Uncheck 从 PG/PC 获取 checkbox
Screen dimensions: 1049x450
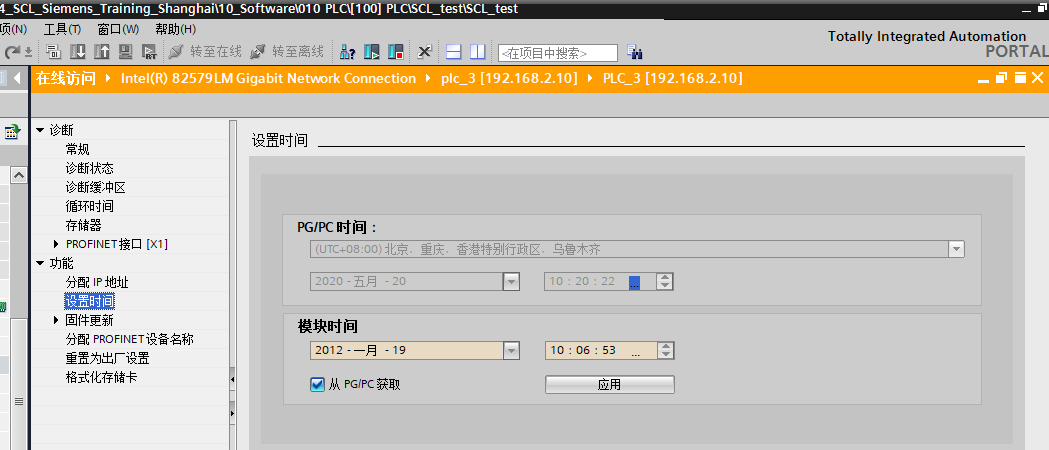[x=317, y=384]
